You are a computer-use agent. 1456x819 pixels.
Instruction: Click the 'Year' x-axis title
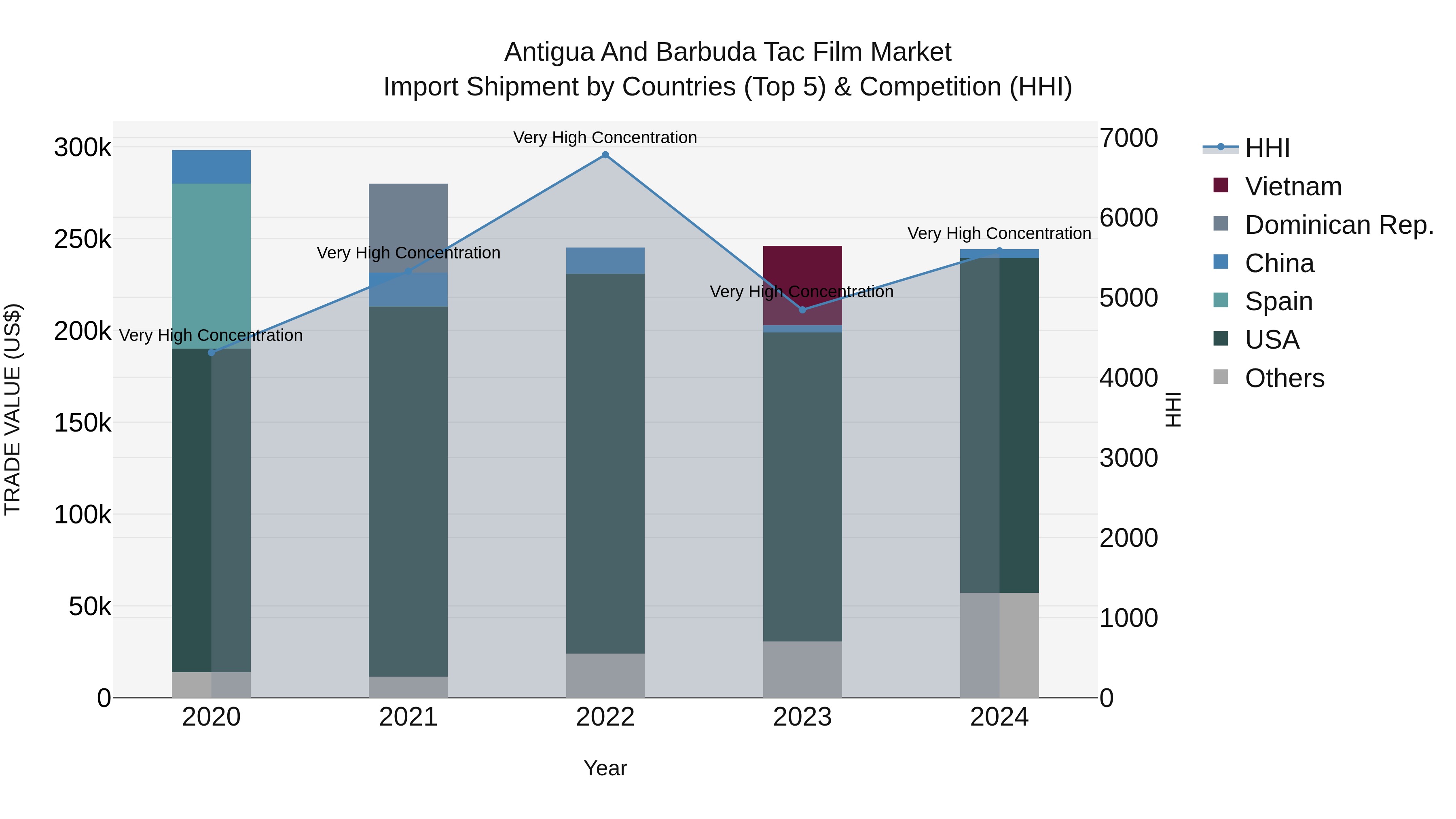[605, 768]
